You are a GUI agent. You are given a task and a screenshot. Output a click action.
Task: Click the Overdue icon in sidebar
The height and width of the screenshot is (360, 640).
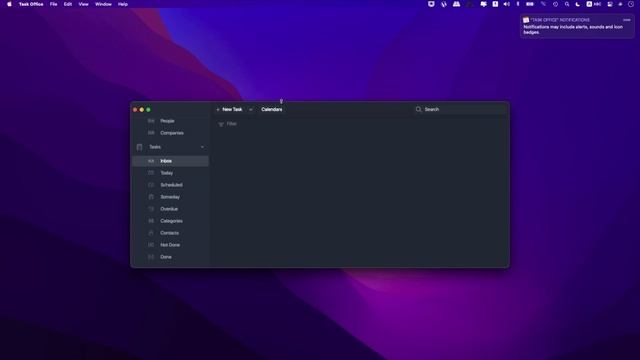(x=151, y=209)
